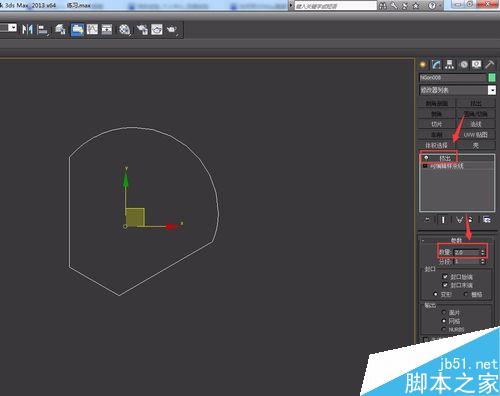Open the Render Setup icon
500x396 pixels.
[142, 30]
